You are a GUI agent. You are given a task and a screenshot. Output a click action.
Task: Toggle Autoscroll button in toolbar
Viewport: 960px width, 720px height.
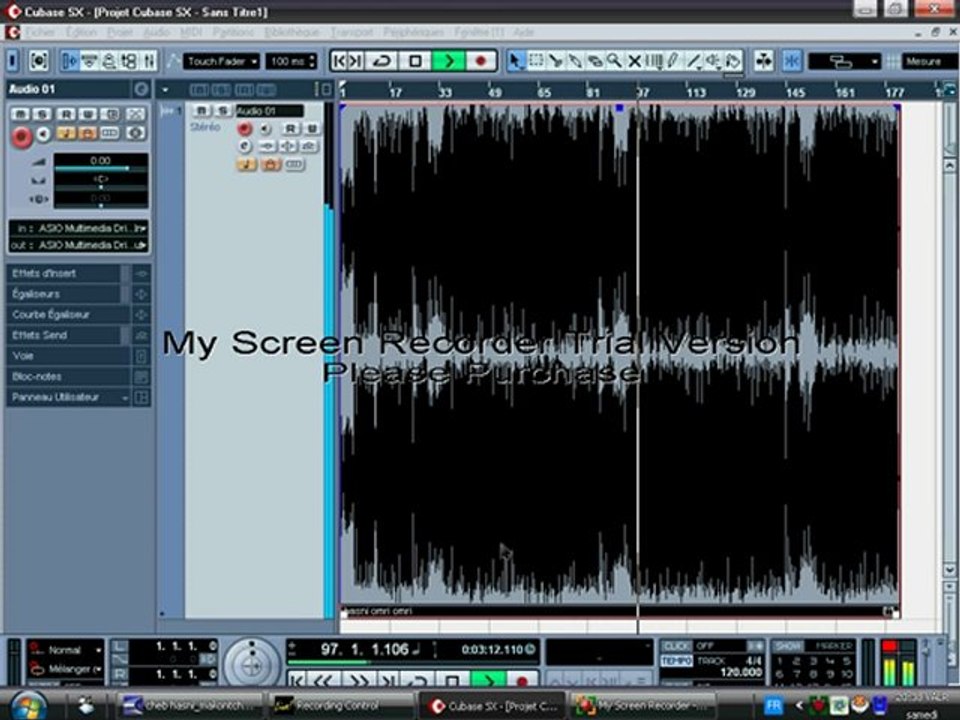pyautogui.click(x=763, y=61)
